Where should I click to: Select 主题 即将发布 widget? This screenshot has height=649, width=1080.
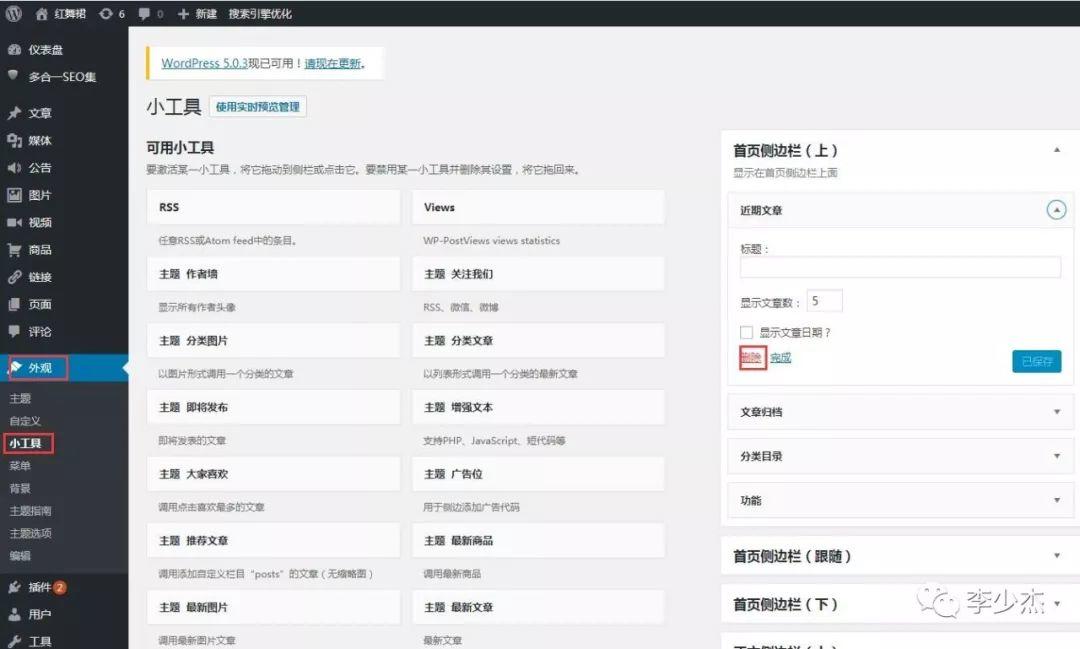click(x=273, y=407)
